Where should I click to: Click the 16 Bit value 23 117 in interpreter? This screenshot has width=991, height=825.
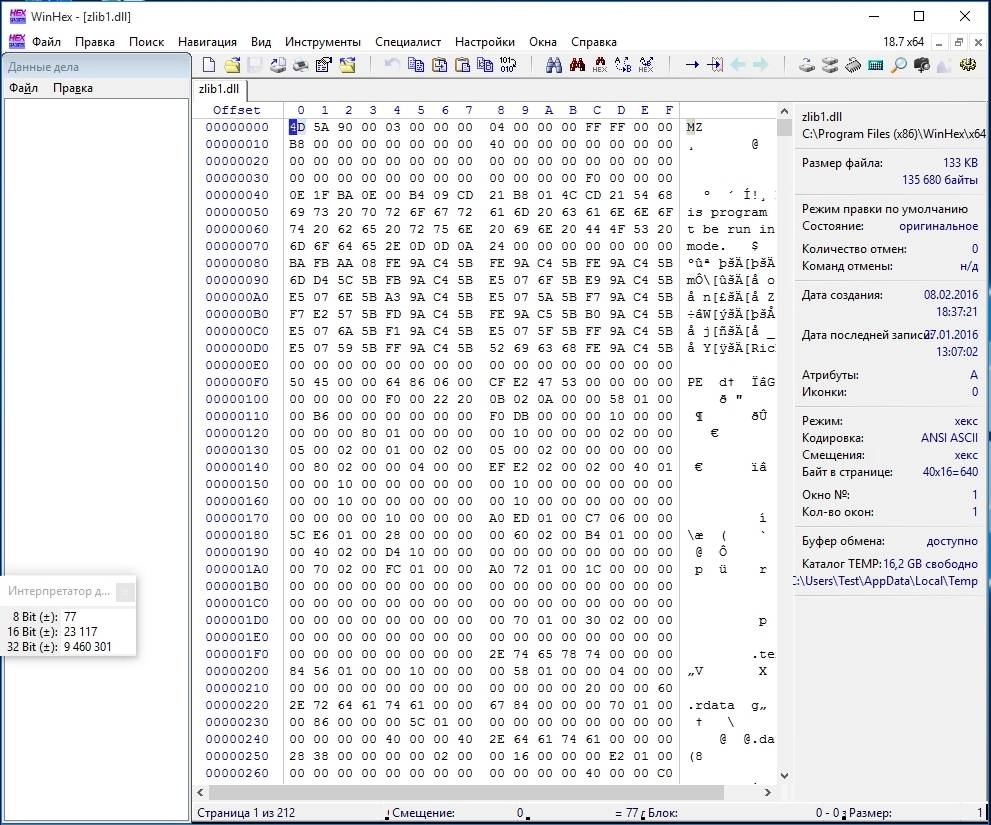pos(80,632)
